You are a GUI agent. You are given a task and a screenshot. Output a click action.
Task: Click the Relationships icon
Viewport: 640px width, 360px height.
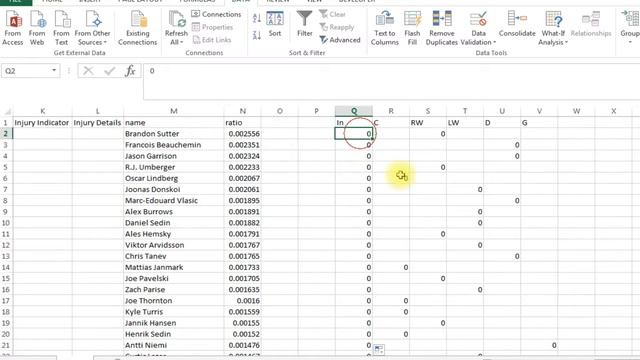pos(591,24)
